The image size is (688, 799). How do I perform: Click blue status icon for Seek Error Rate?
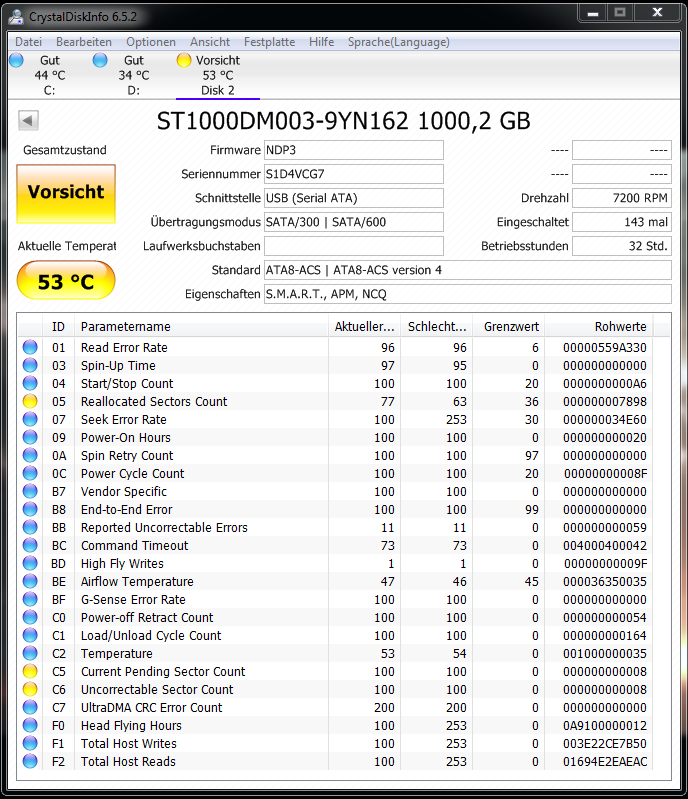coord(30,419)
